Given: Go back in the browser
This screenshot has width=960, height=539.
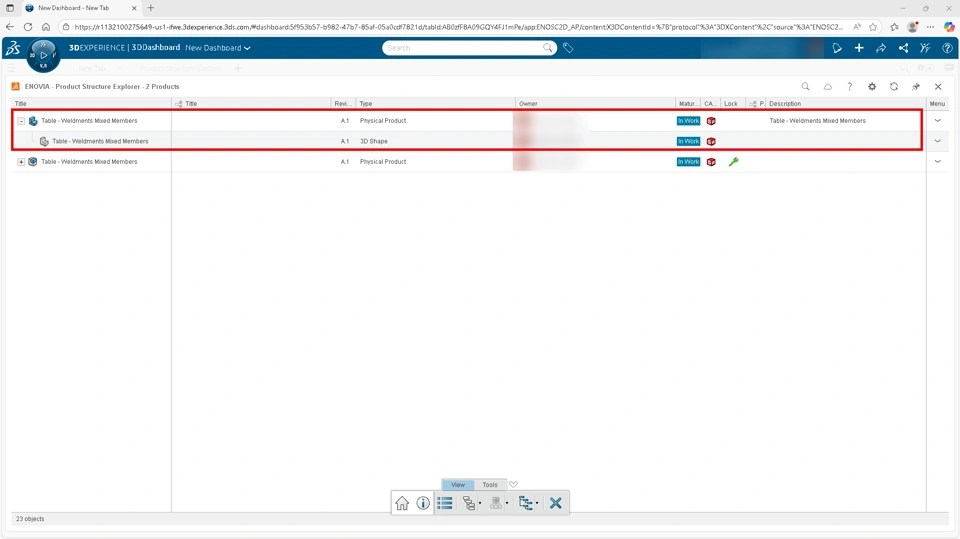Looking at the screenshot, I should coord(10,27).
